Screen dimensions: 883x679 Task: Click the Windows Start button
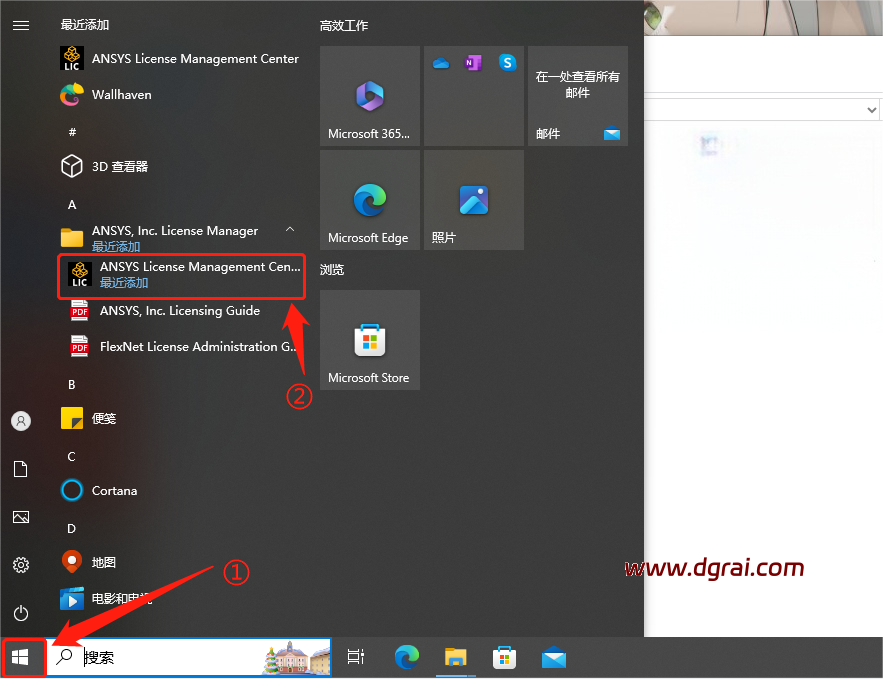(x=21, y=657)
